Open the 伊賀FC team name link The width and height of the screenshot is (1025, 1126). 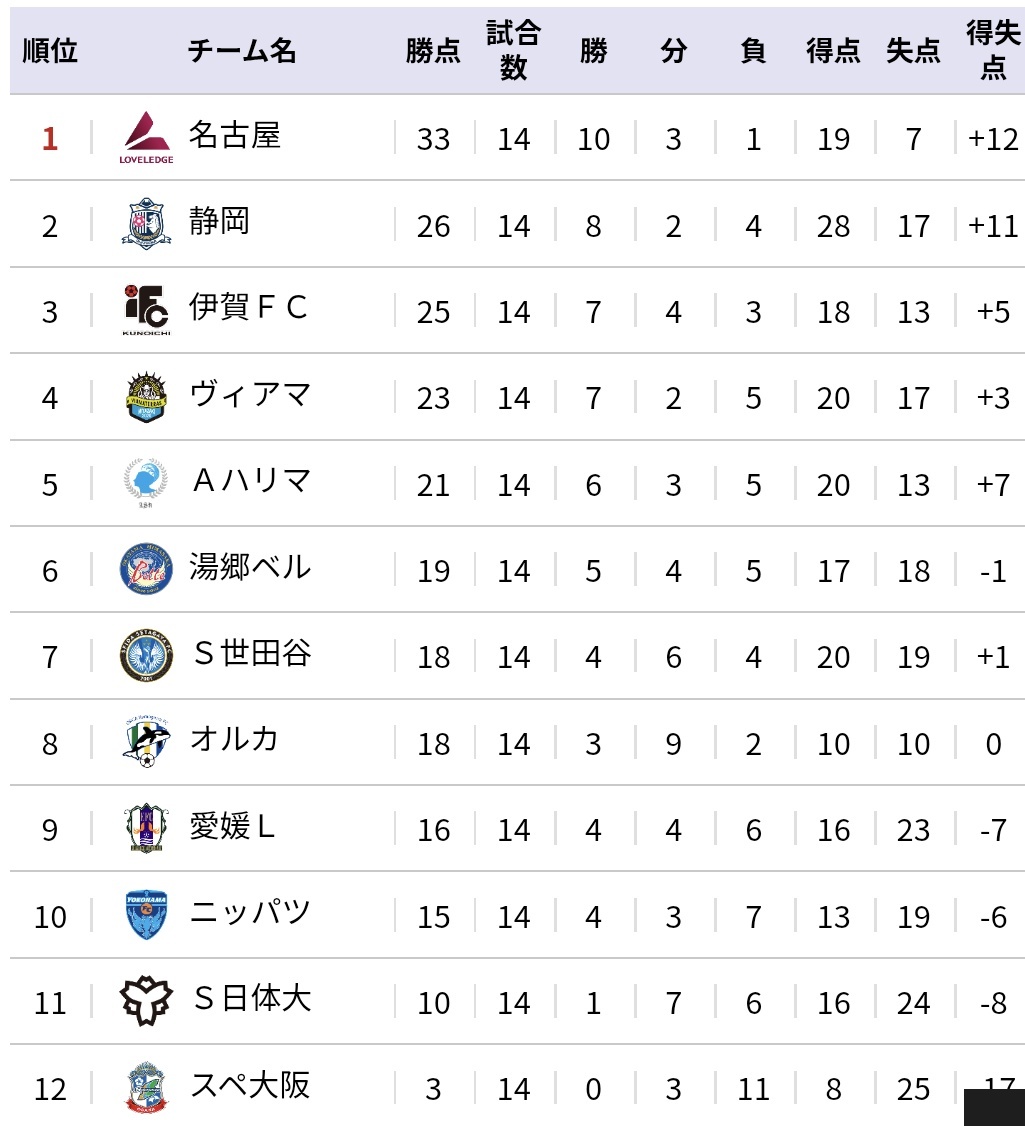249,307
